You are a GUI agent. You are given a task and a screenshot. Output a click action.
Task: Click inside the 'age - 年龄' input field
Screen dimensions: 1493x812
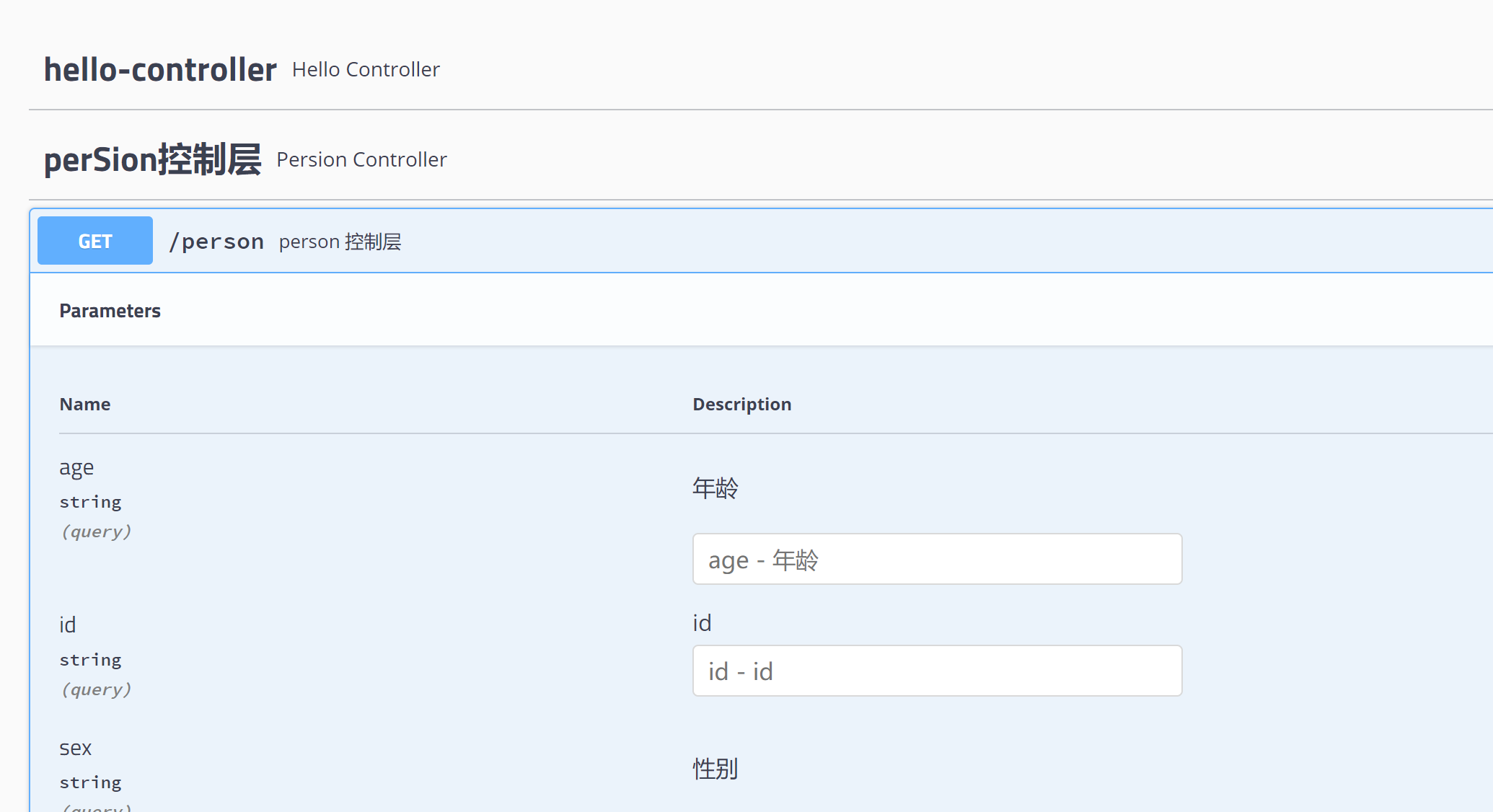pos(936,559)
